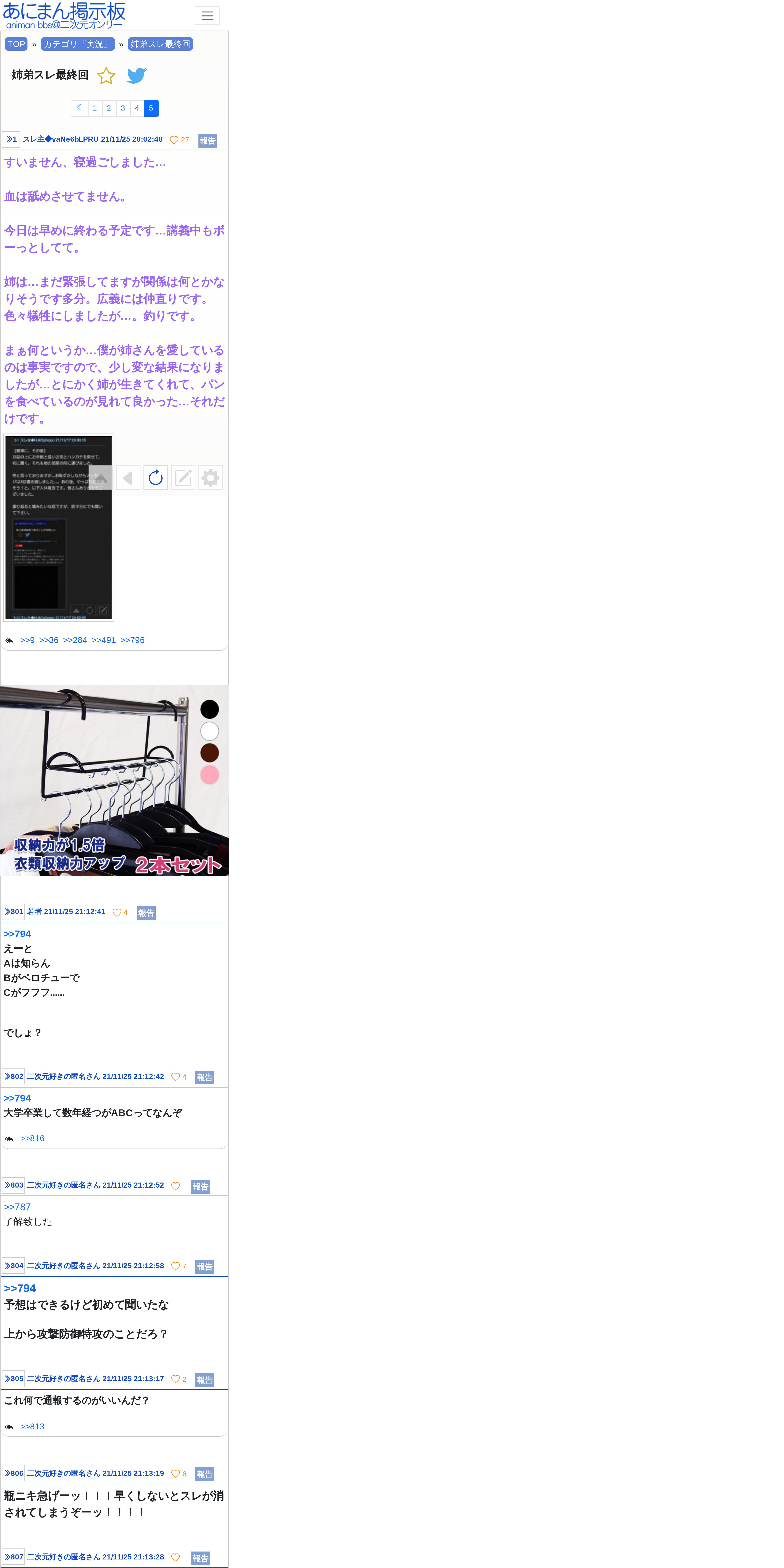Like post 802 with heart icon
Screen dimensions: 784x1568
coord(175,1077)
